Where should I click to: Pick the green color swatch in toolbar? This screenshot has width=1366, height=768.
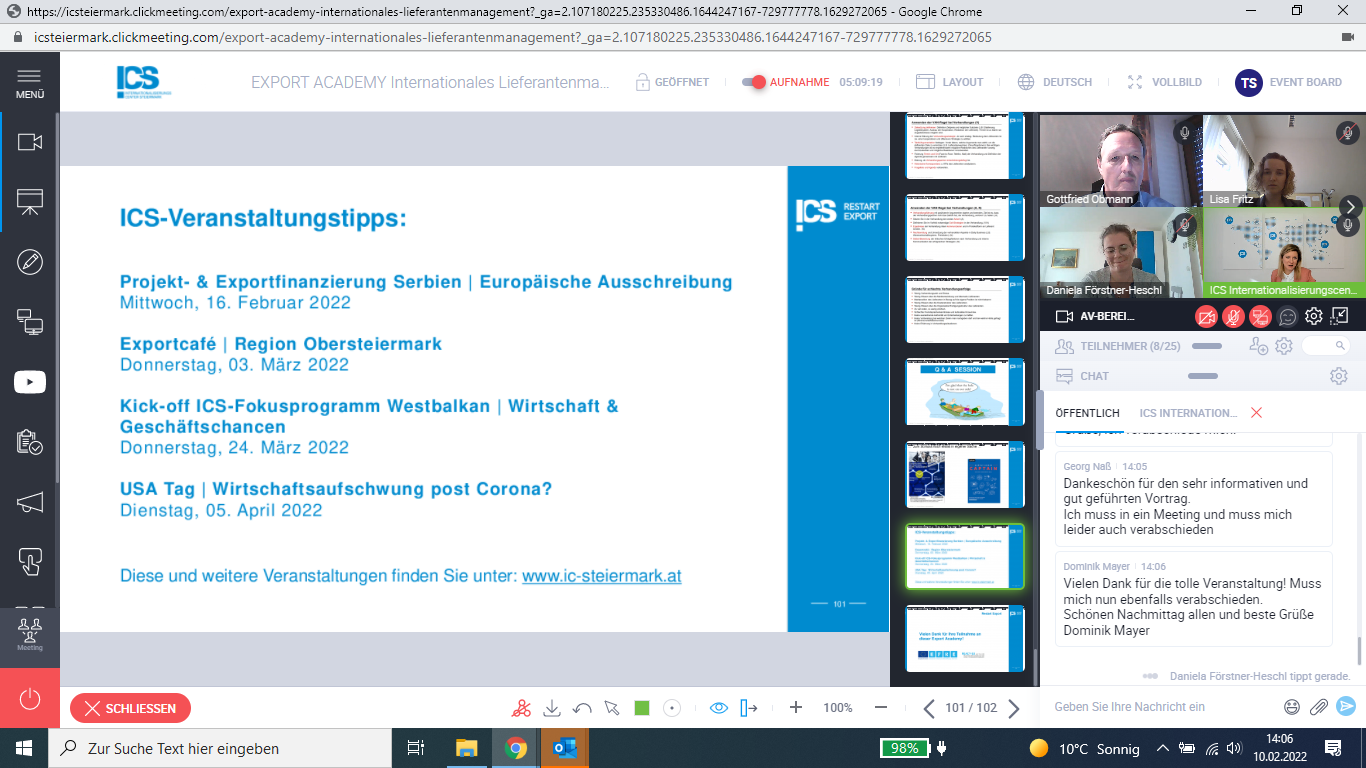(642, 708)
